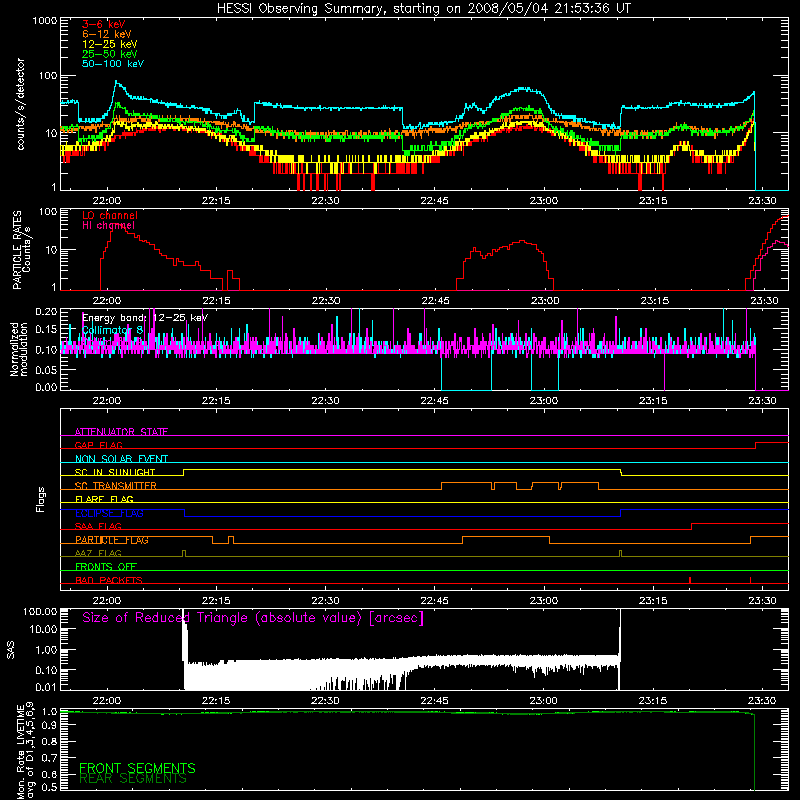Click the 25-50 keV legend label
Viewport: 800px width, 800px height.
(110, 54)
